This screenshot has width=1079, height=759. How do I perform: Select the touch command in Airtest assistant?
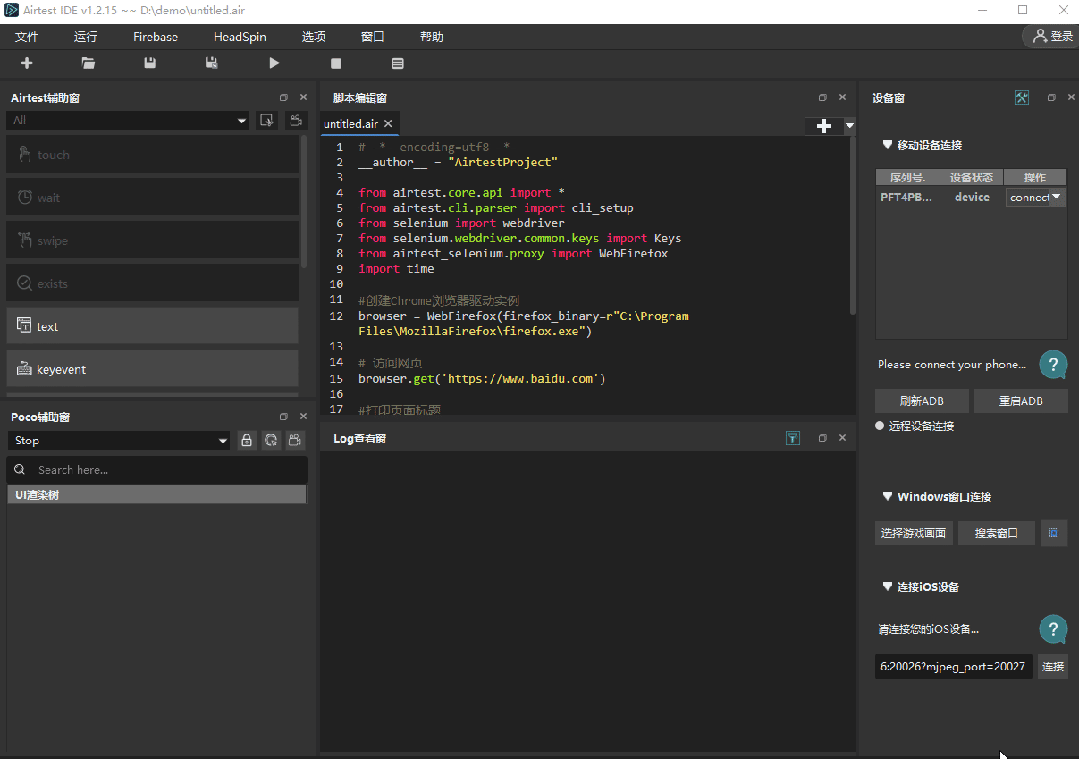pos(152,155)
